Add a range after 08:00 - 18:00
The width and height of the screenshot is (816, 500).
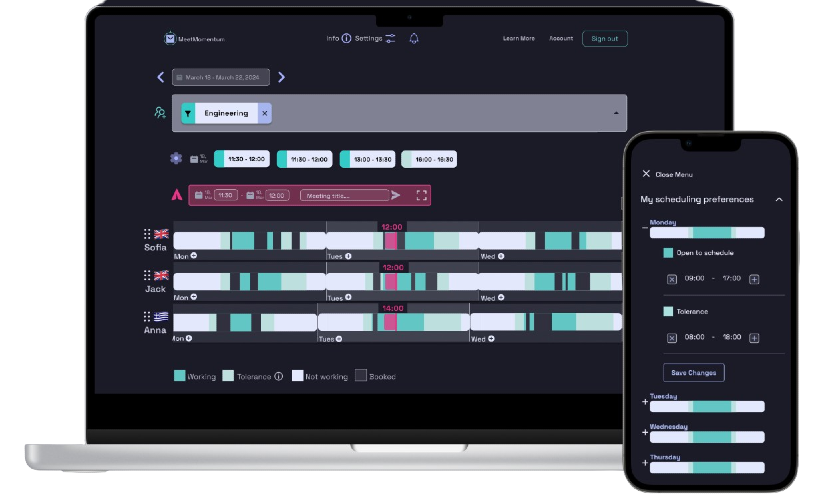754,338
